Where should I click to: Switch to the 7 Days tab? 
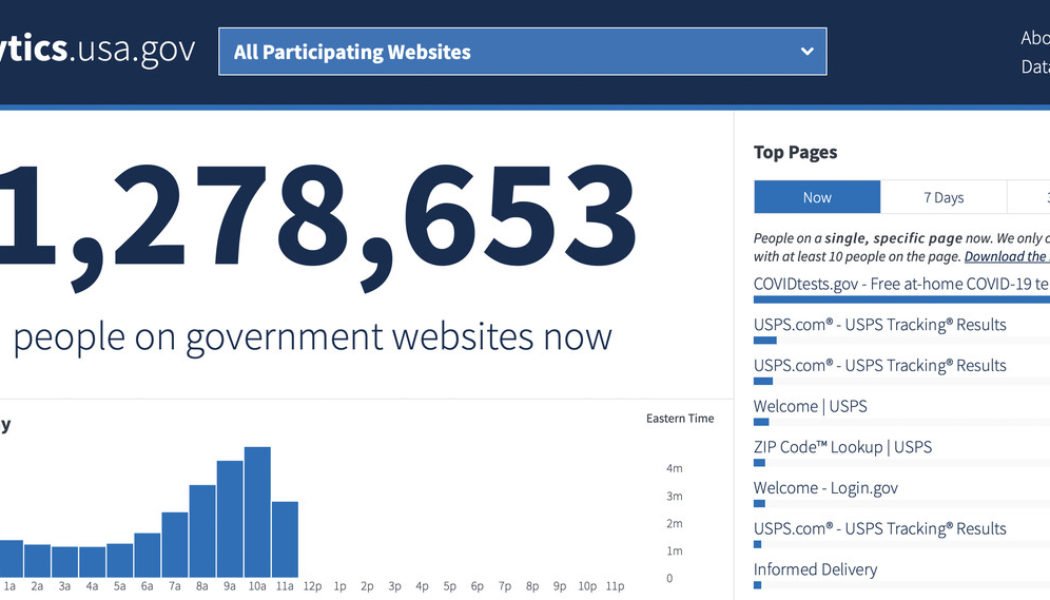click(x=944, y=197)
